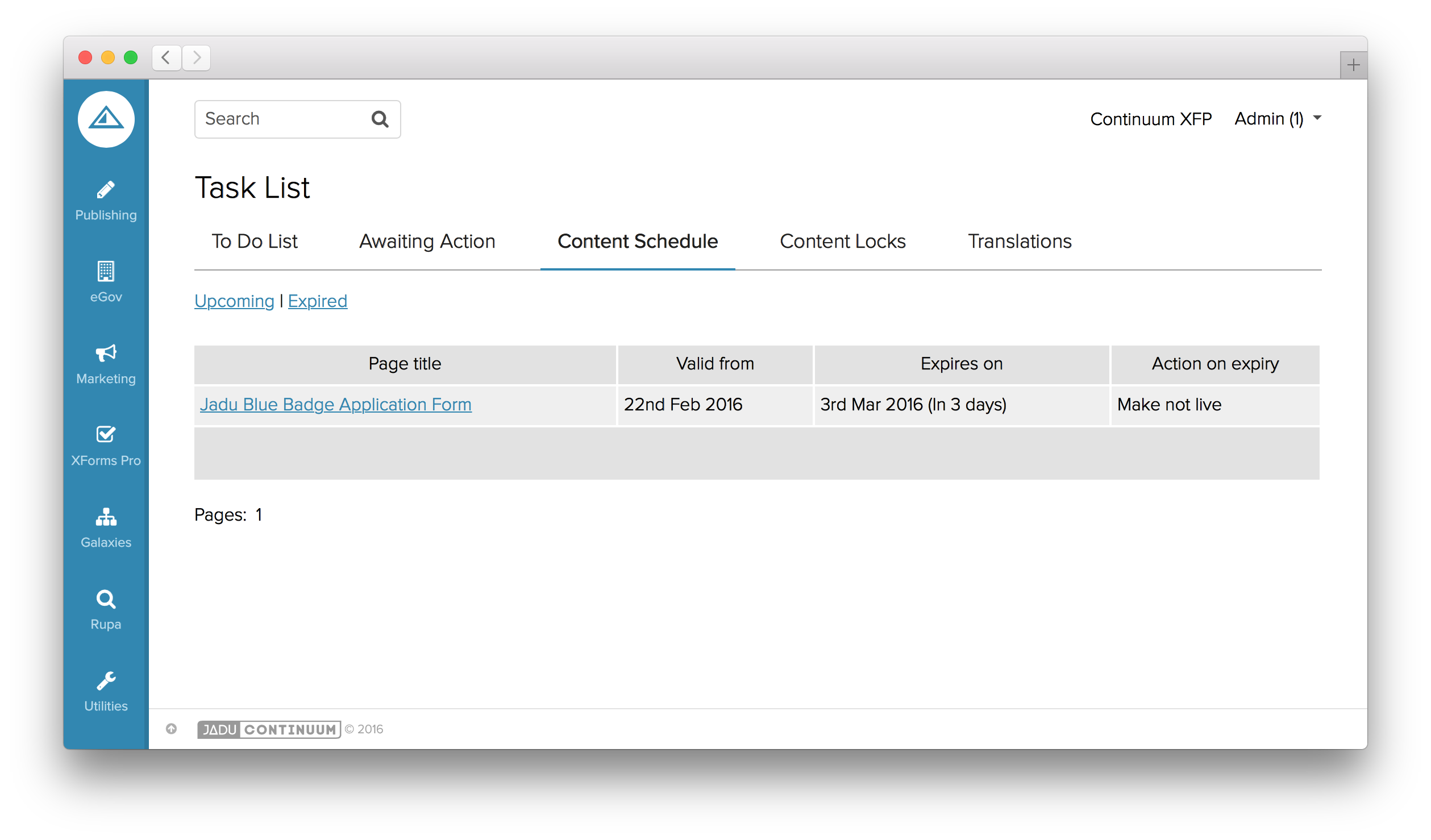Switch to the Awaiting Action tab
This screenshot has height=840, width=1431.
point(427,242)
